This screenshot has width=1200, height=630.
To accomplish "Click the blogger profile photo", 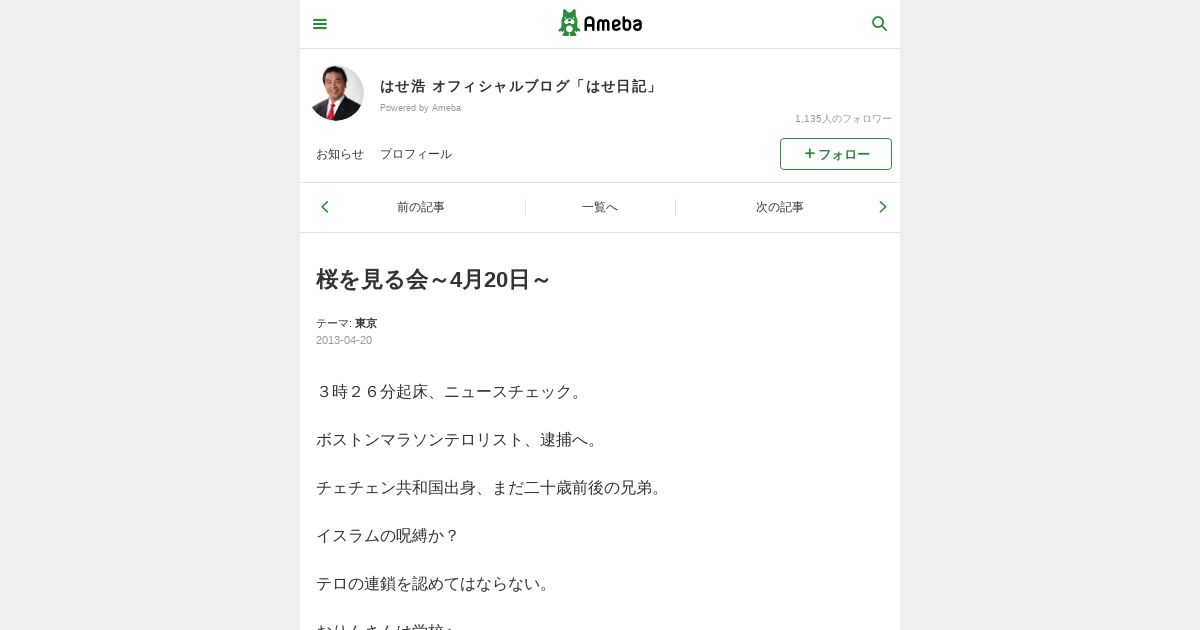I will [336, 93].
